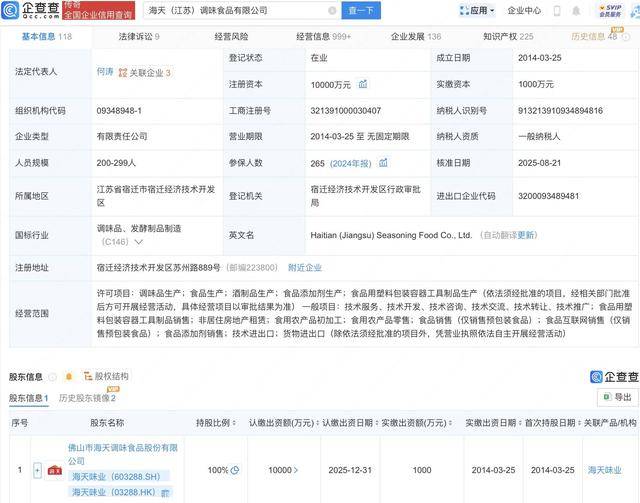Image resolution: width=640 pixels, height=503 pixels.
Task: Open the notifications bell icon
Action: click(x=576, y=11)
